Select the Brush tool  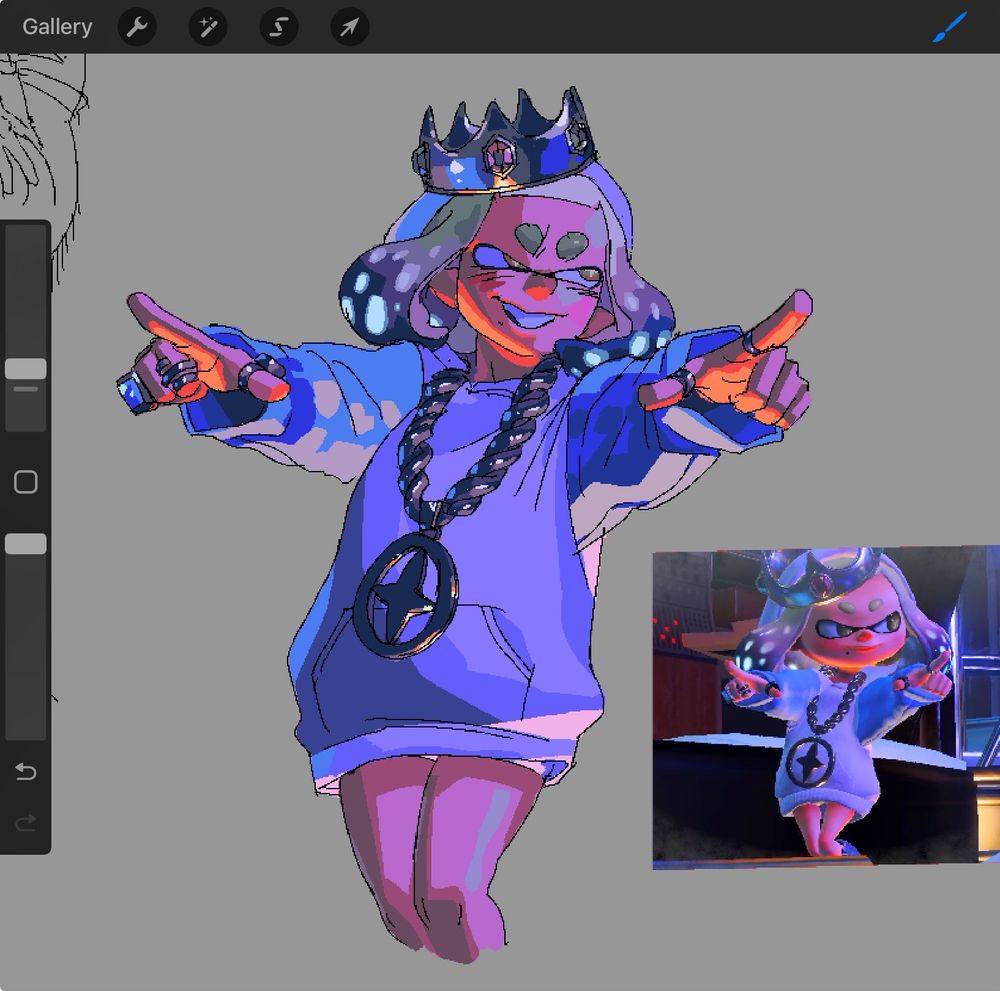click(x=950, y=27)
